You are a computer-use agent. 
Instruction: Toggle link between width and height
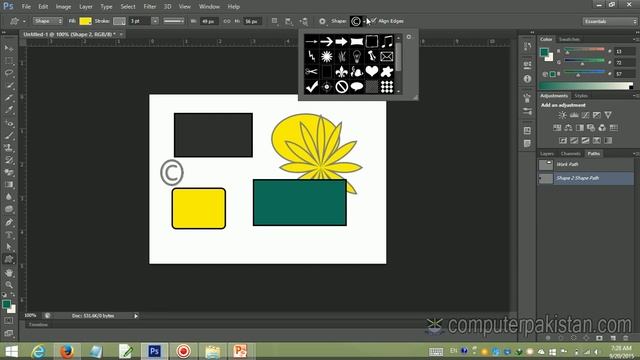pyautogui.click(x=227, y=21)
